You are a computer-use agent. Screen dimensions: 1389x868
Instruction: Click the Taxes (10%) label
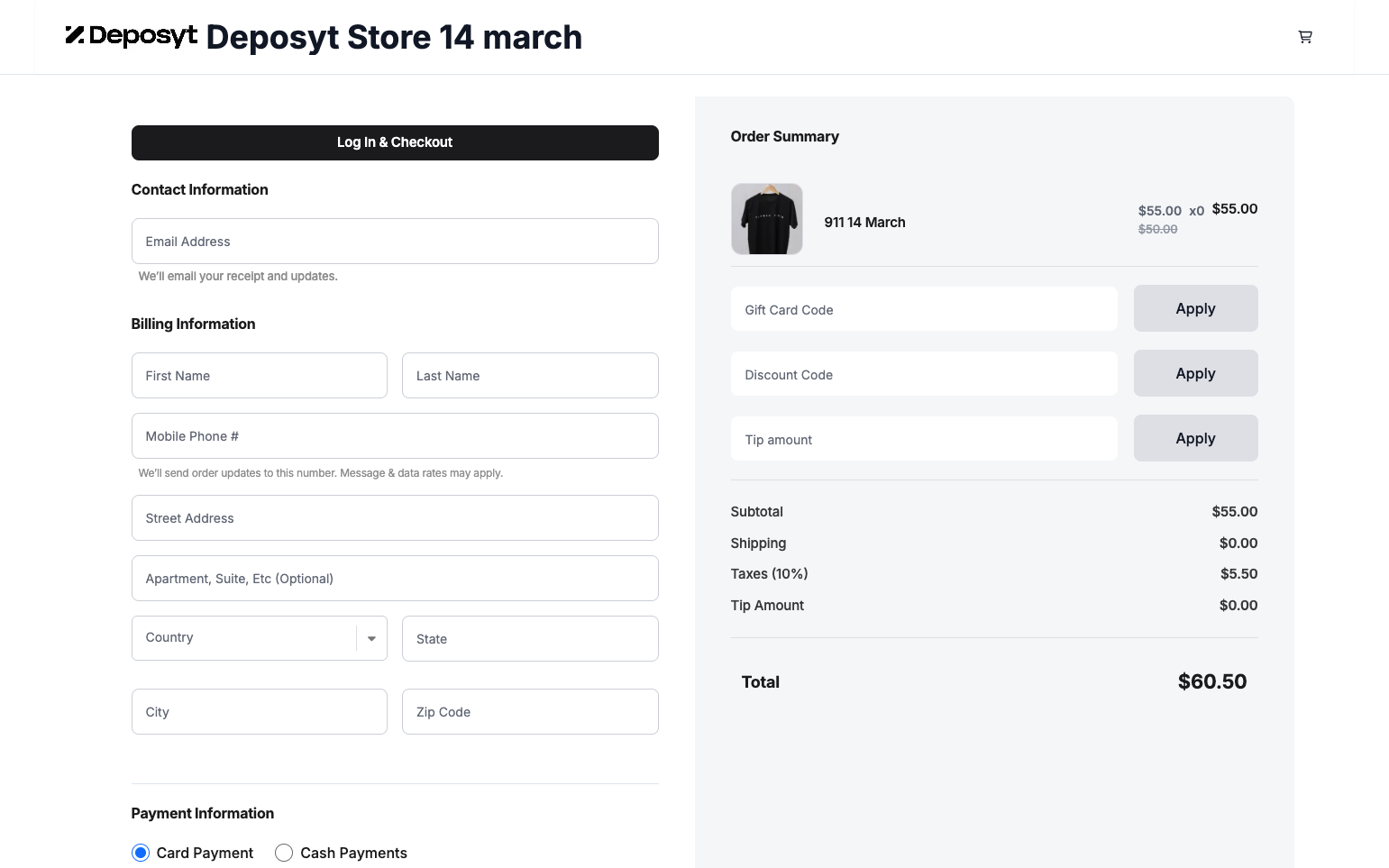[769, 573]
